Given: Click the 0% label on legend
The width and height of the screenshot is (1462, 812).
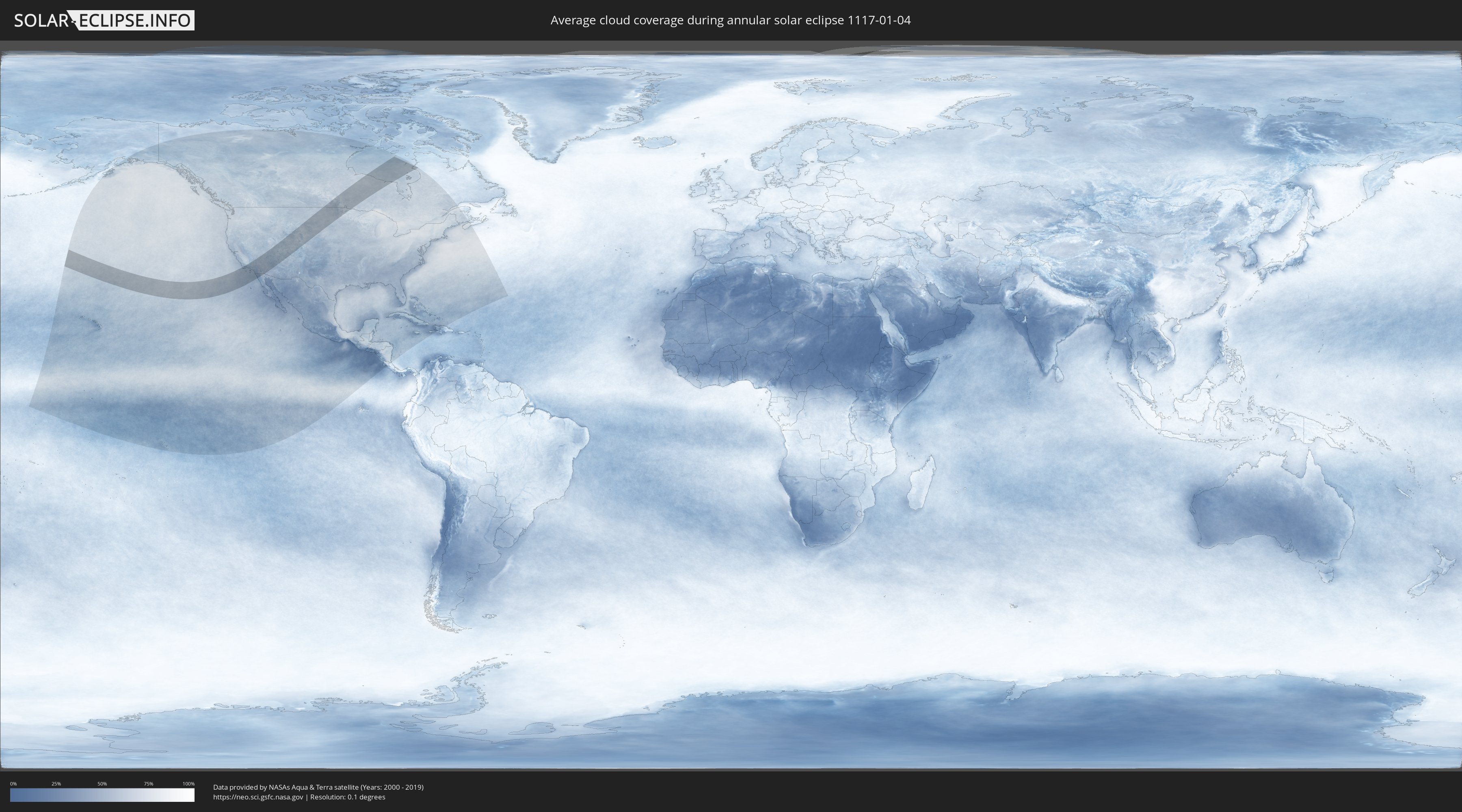Looking at the screenshot, I should click(13, 784).
